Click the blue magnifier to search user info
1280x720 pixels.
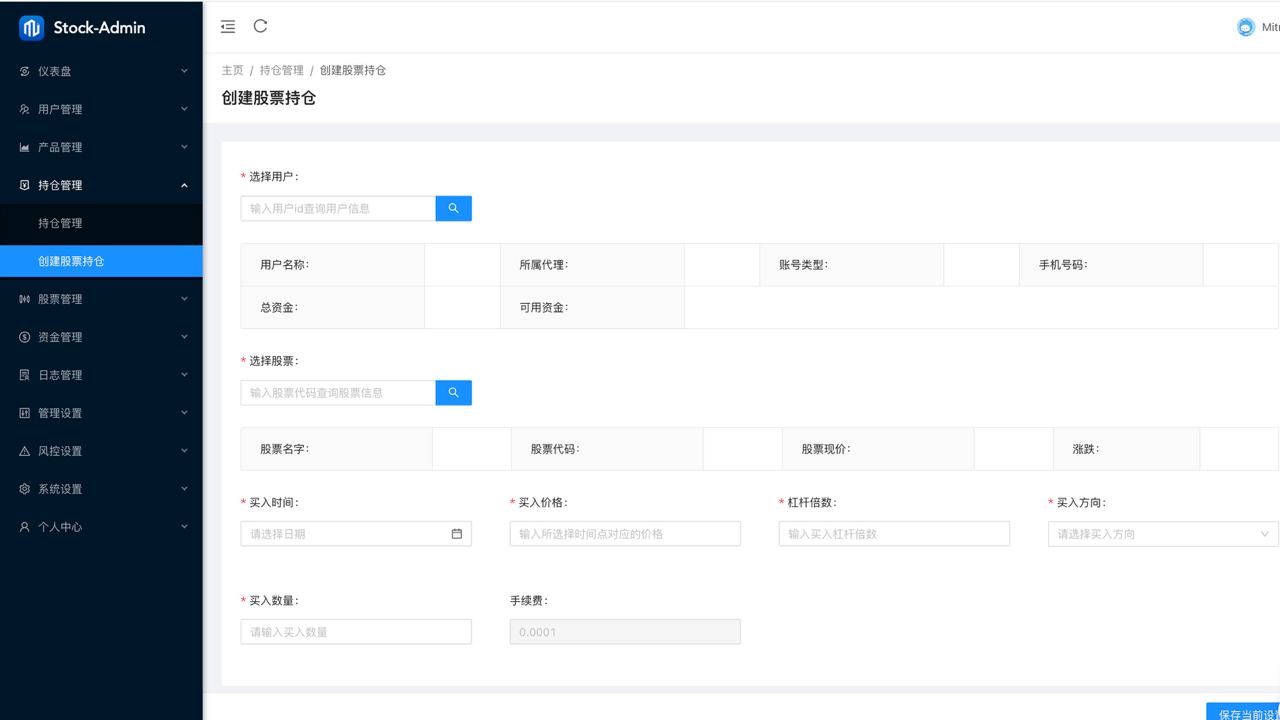(453, 208)
